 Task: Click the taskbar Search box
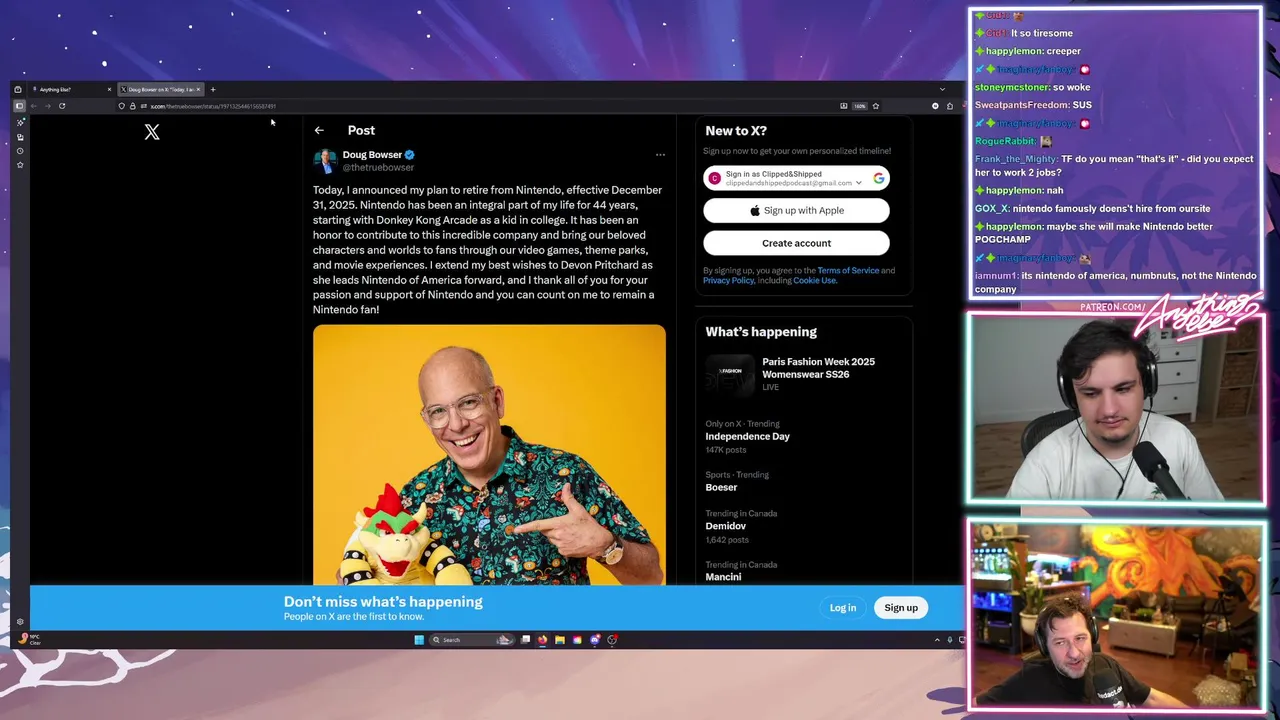tap(472, 640)
